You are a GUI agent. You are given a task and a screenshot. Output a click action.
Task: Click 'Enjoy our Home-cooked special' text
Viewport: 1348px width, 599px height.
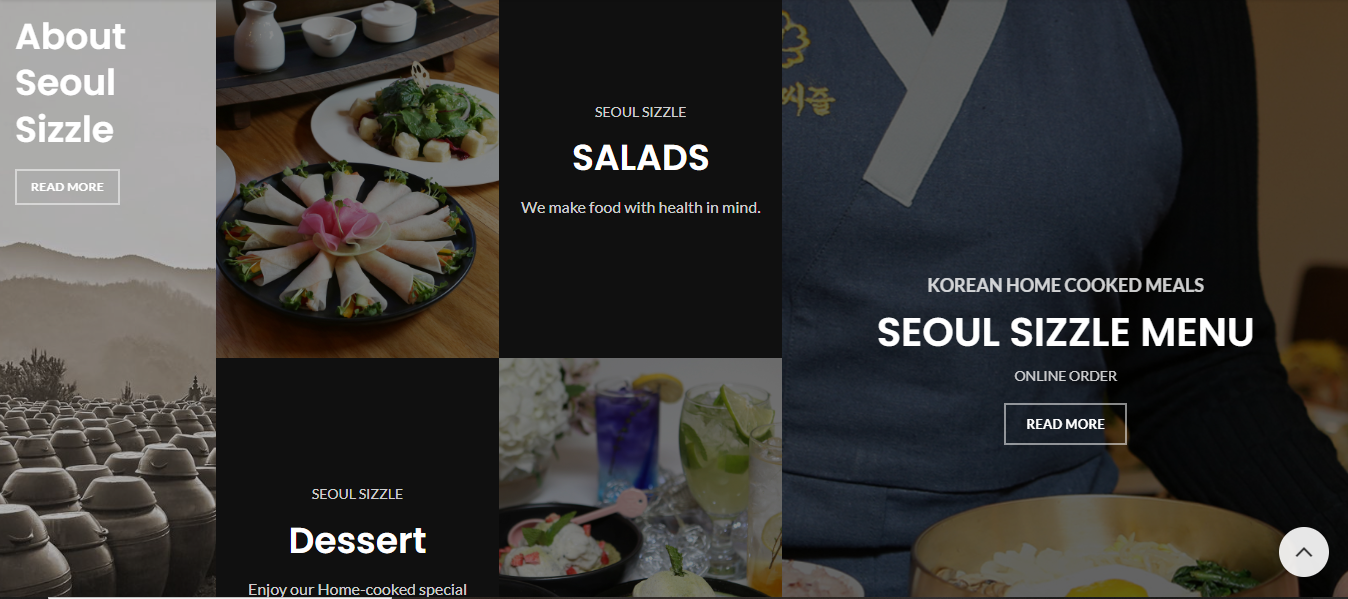(357, 590)
